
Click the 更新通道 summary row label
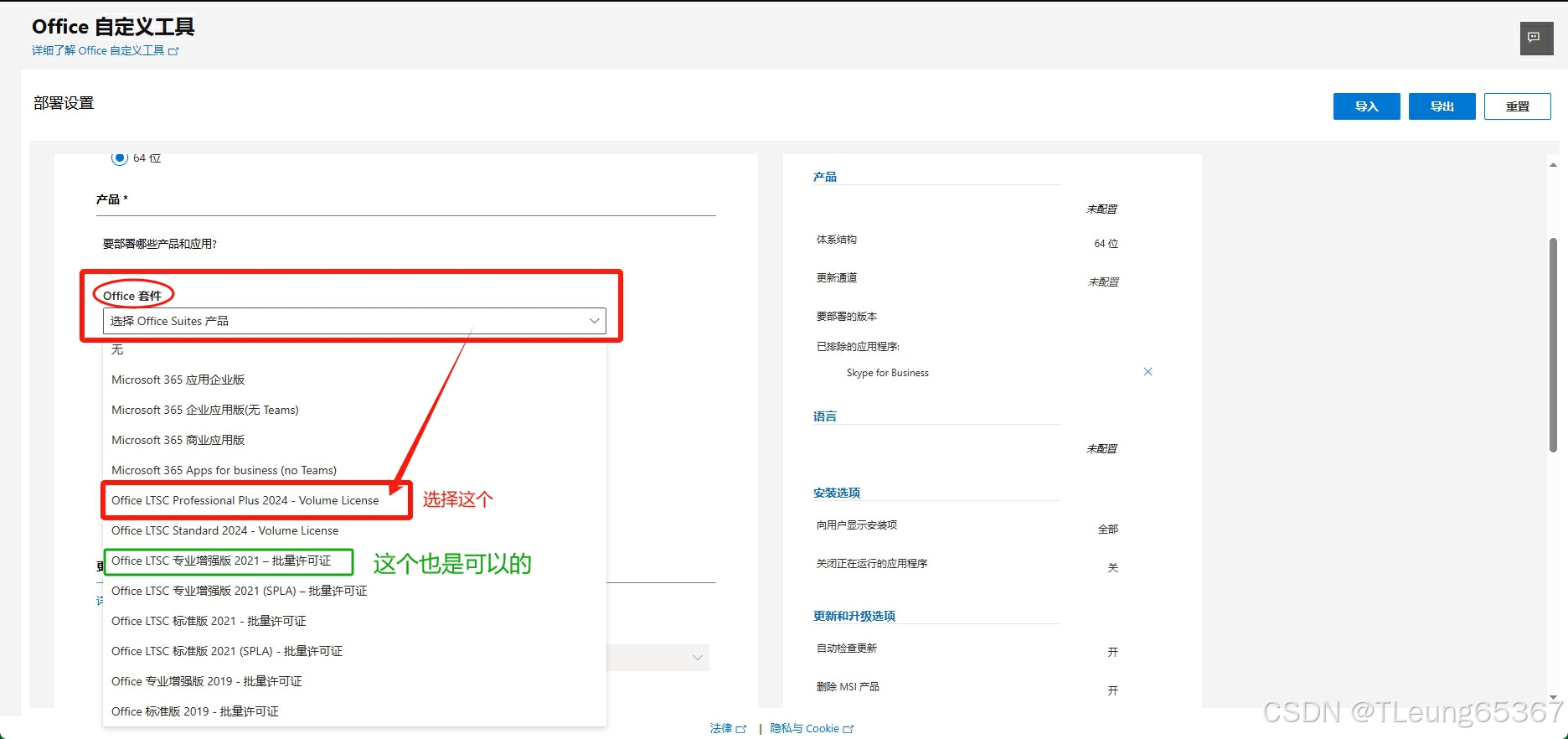pyautogui.click(x=837, y=278)
